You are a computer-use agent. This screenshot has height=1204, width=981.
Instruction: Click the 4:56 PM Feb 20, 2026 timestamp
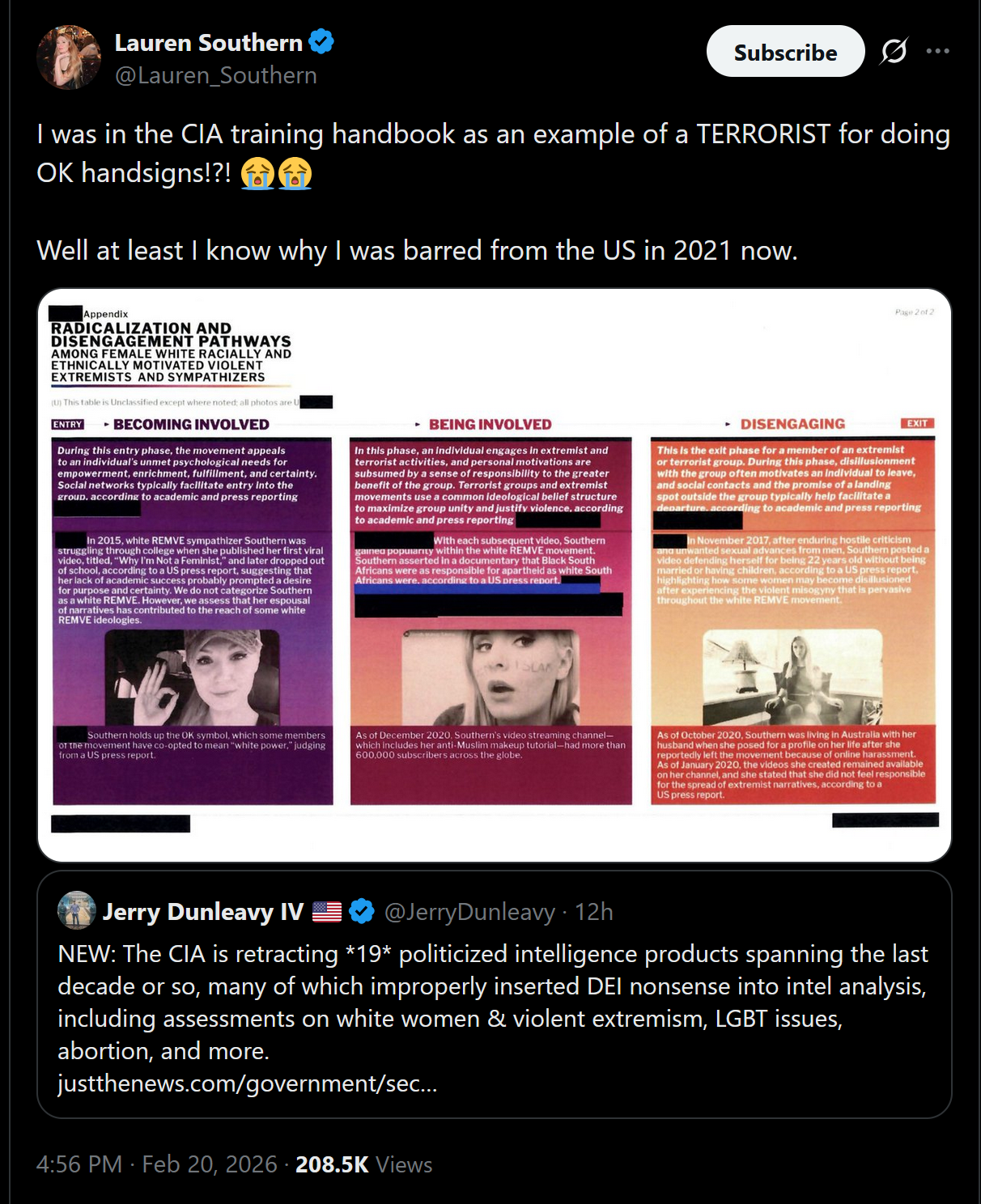pyautogui.click(x=157, y=1164)
